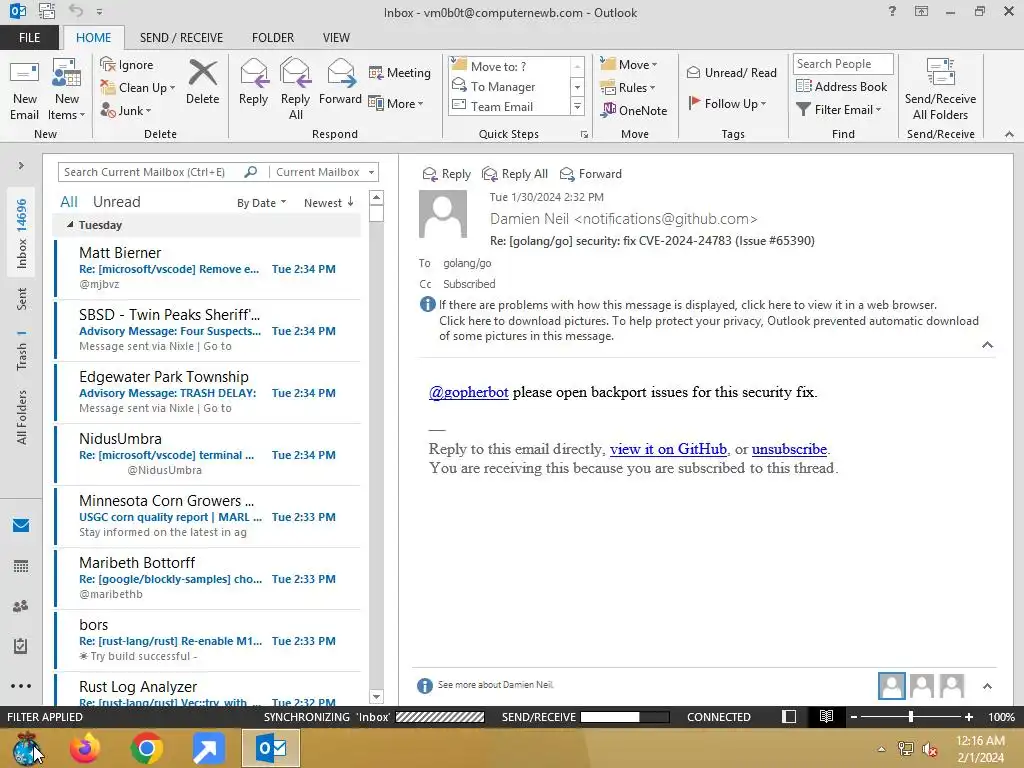Collapse the ribbon
This screenshot has width=1024, height=768.
click(1010, 134)
